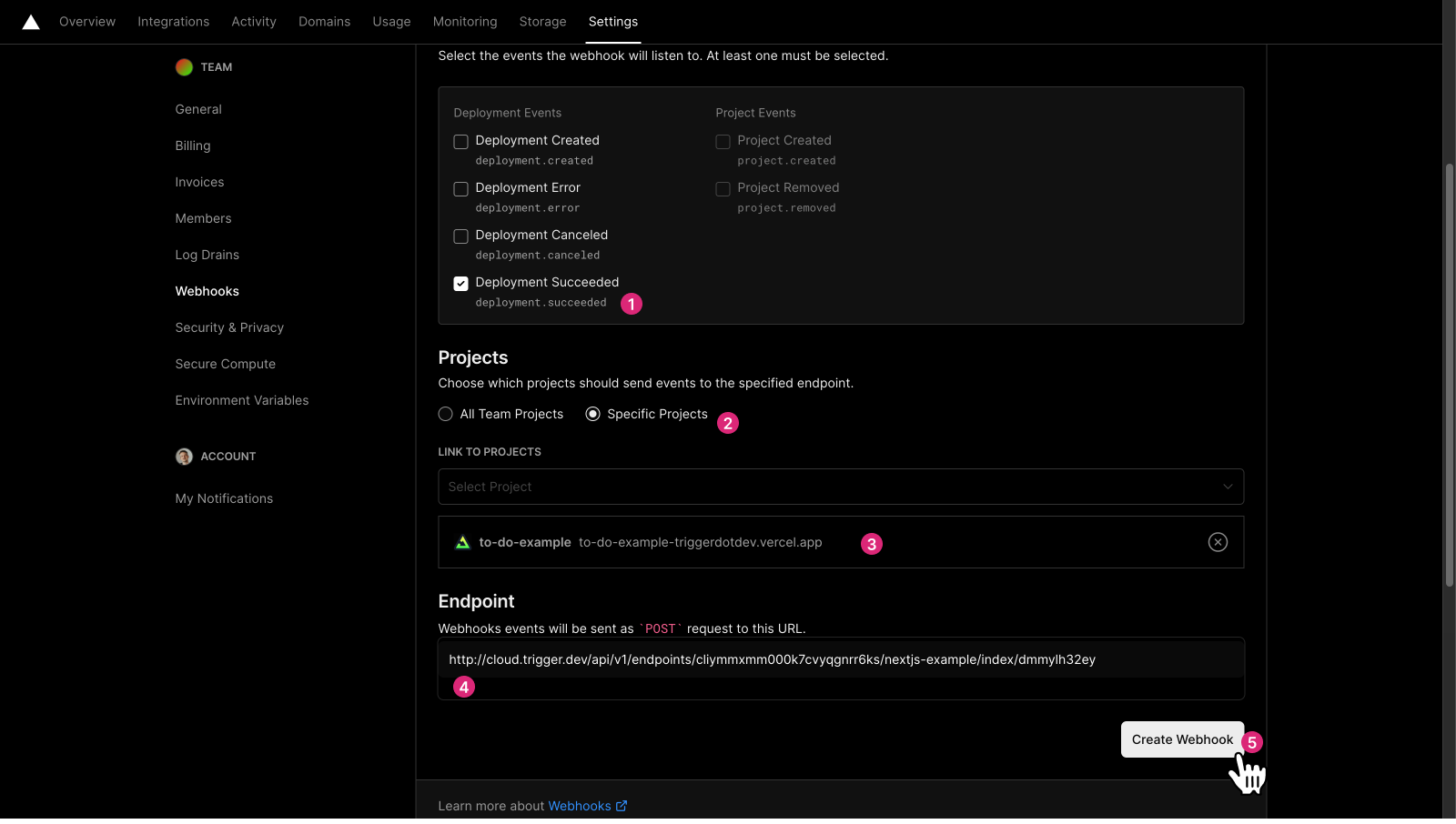This screenshot has height=824, width=1456.
Task: Click the Team avatar icon
Action: click(x=184, y=67)
